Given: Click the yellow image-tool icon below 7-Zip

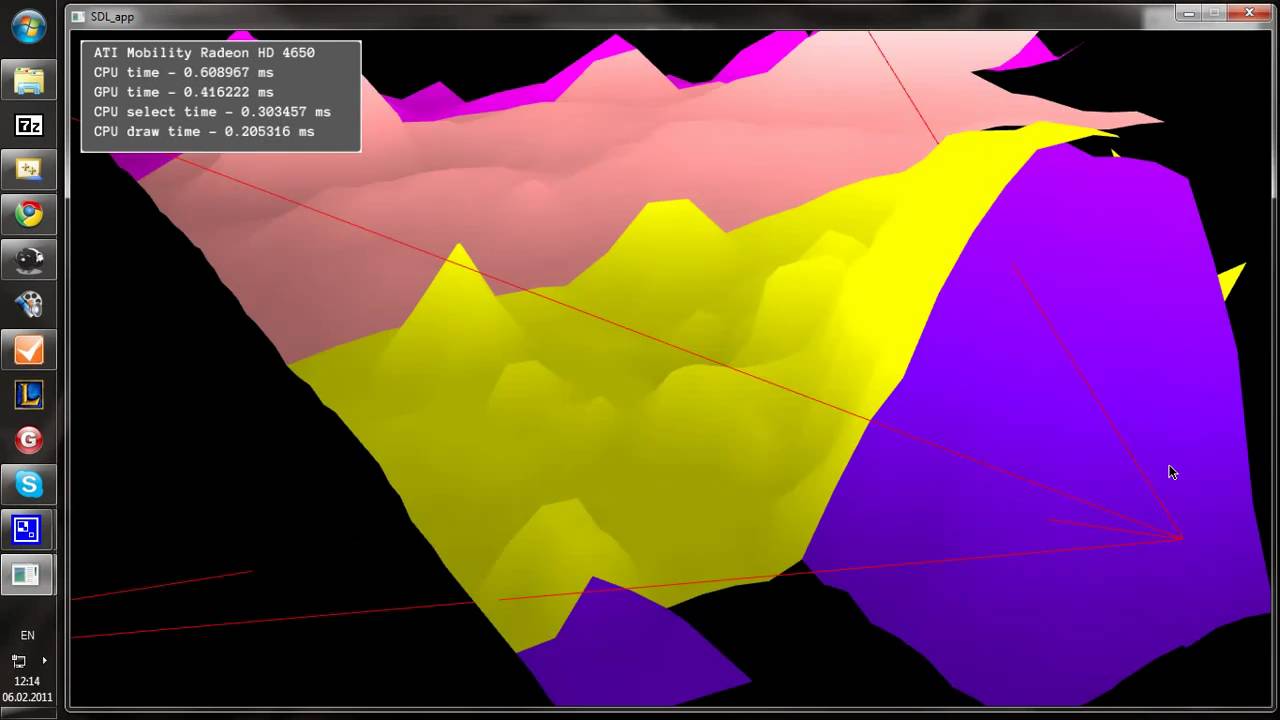Looking at the screenshot, I should pos(28,169).
